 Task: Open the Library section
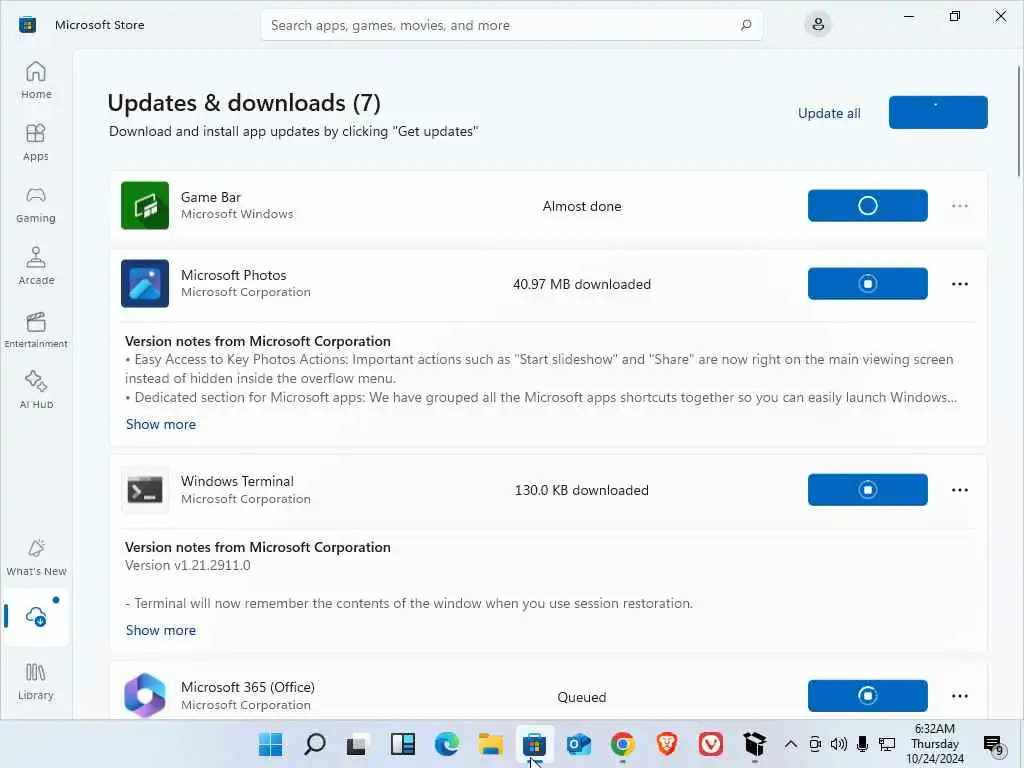[x=36, y=681]
